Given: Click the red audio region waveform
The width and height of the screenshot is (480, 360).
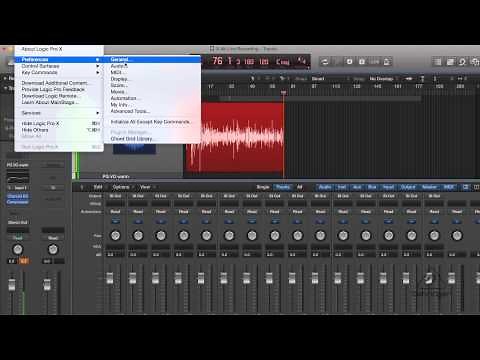Looking at the screenshot, I should tap(234, 137).
